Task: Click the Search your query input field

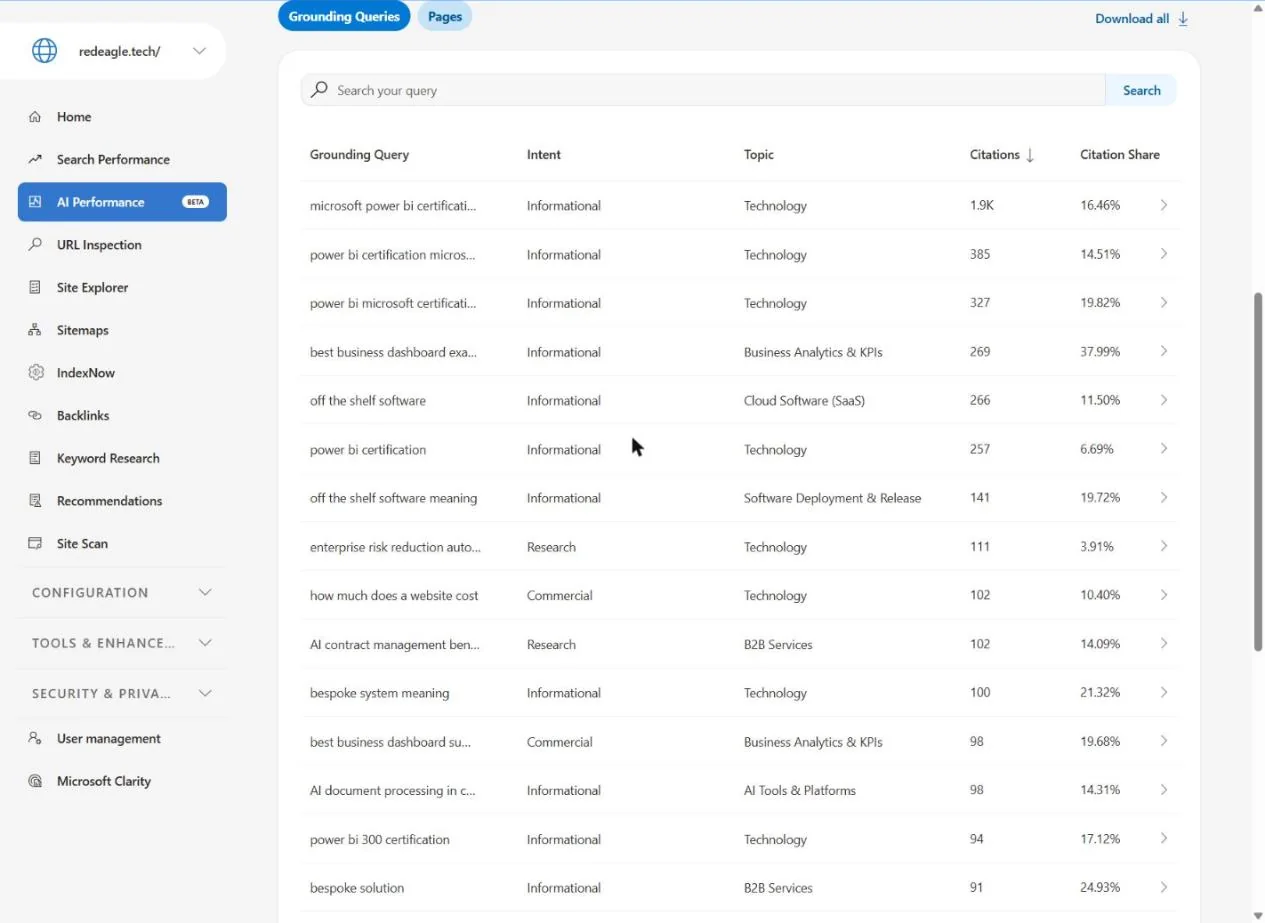Action: pos(703,90)
